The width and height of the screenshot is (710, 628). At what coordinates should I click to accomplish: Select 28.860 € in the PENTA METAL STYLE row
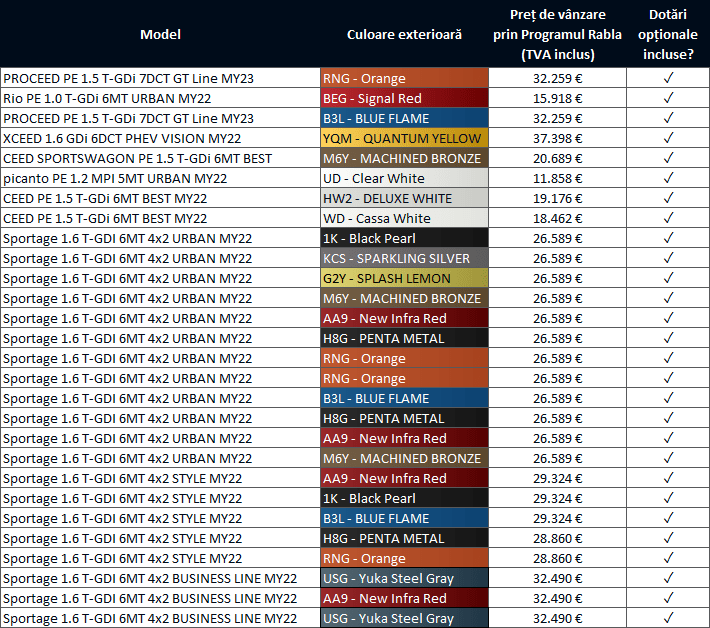click(x=557, y=538)
